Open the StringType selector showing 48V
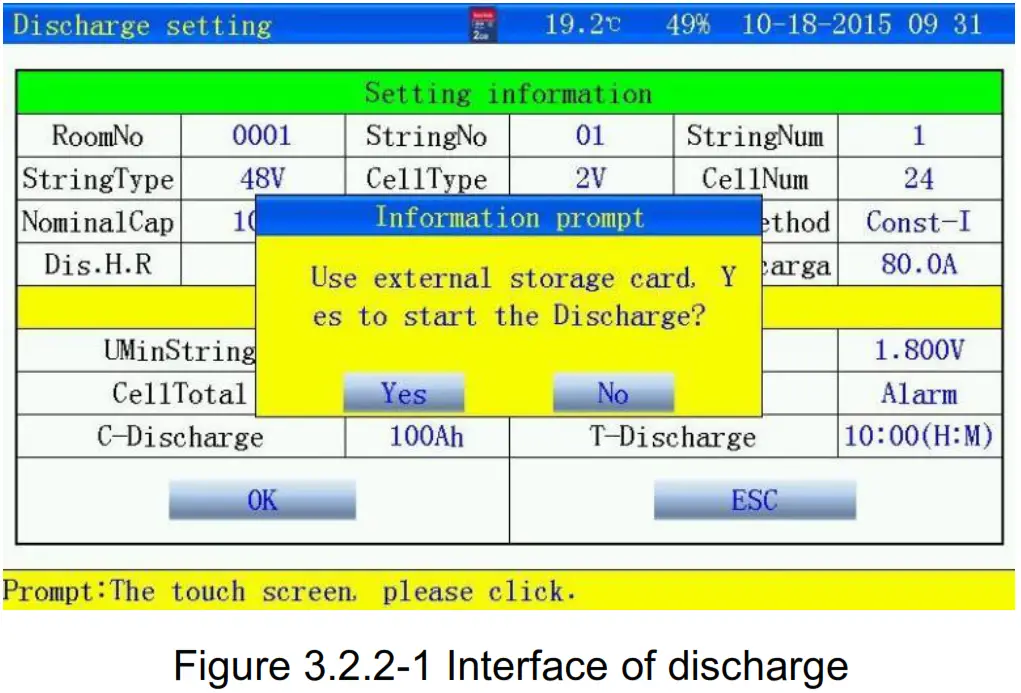The image size is (1021, 693). click(263, 179)
